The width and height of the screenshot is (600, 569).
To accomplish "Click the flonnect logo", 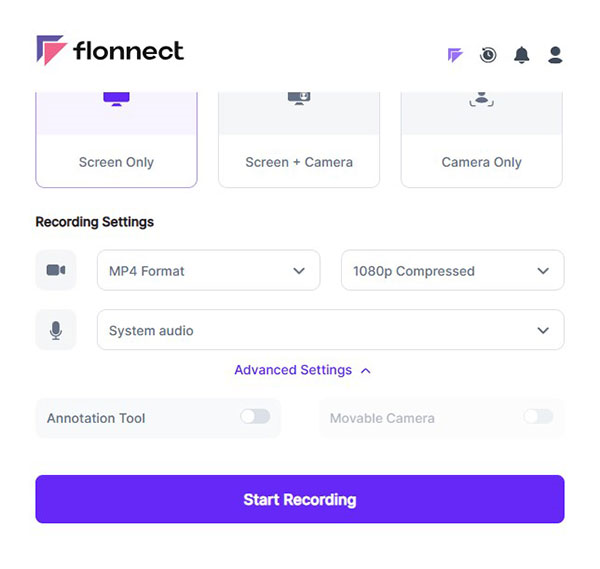I will click(110, 51).
